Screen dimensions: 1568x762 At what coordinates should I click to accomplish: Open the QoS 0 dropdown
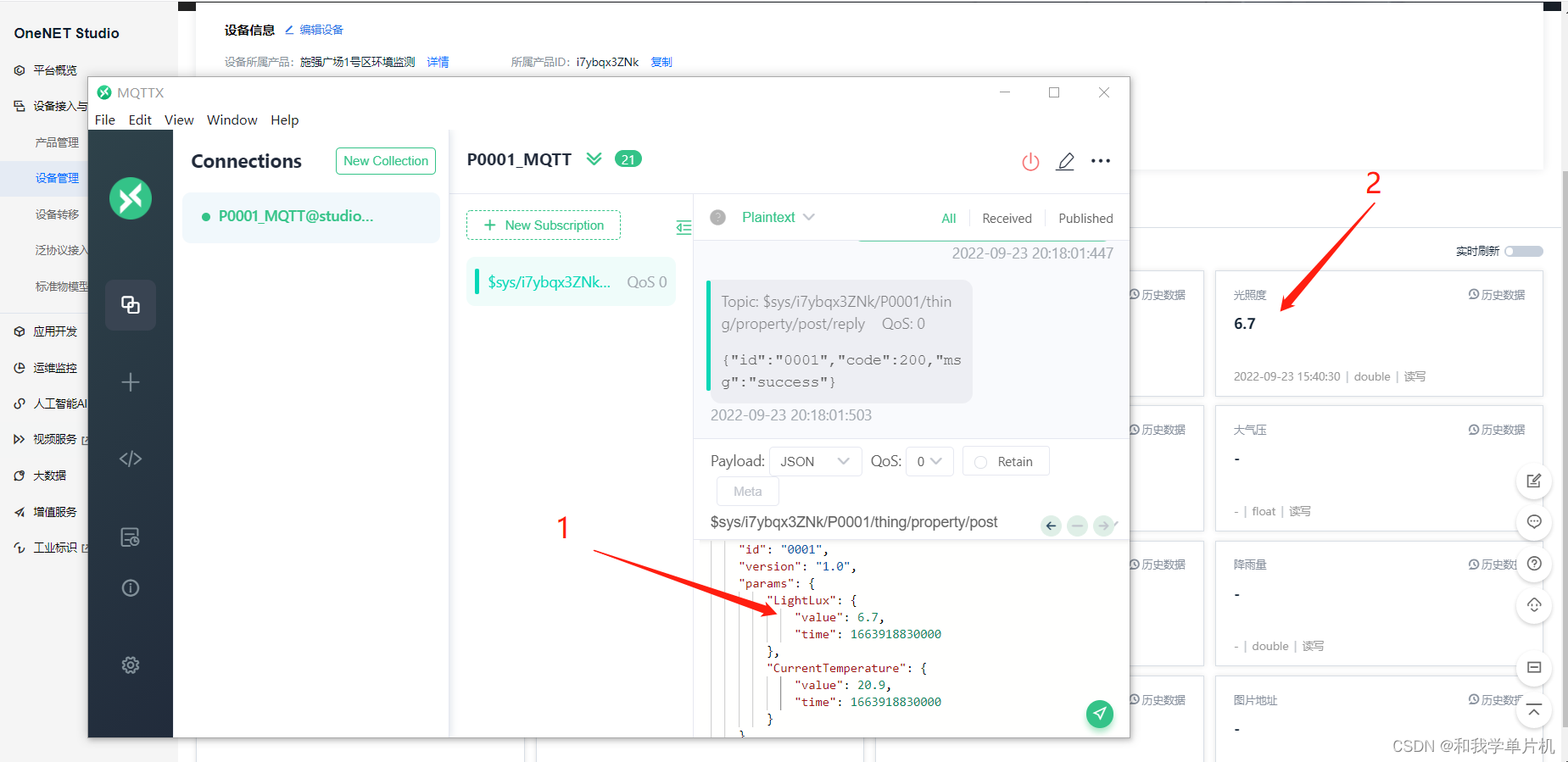point(929,462)
